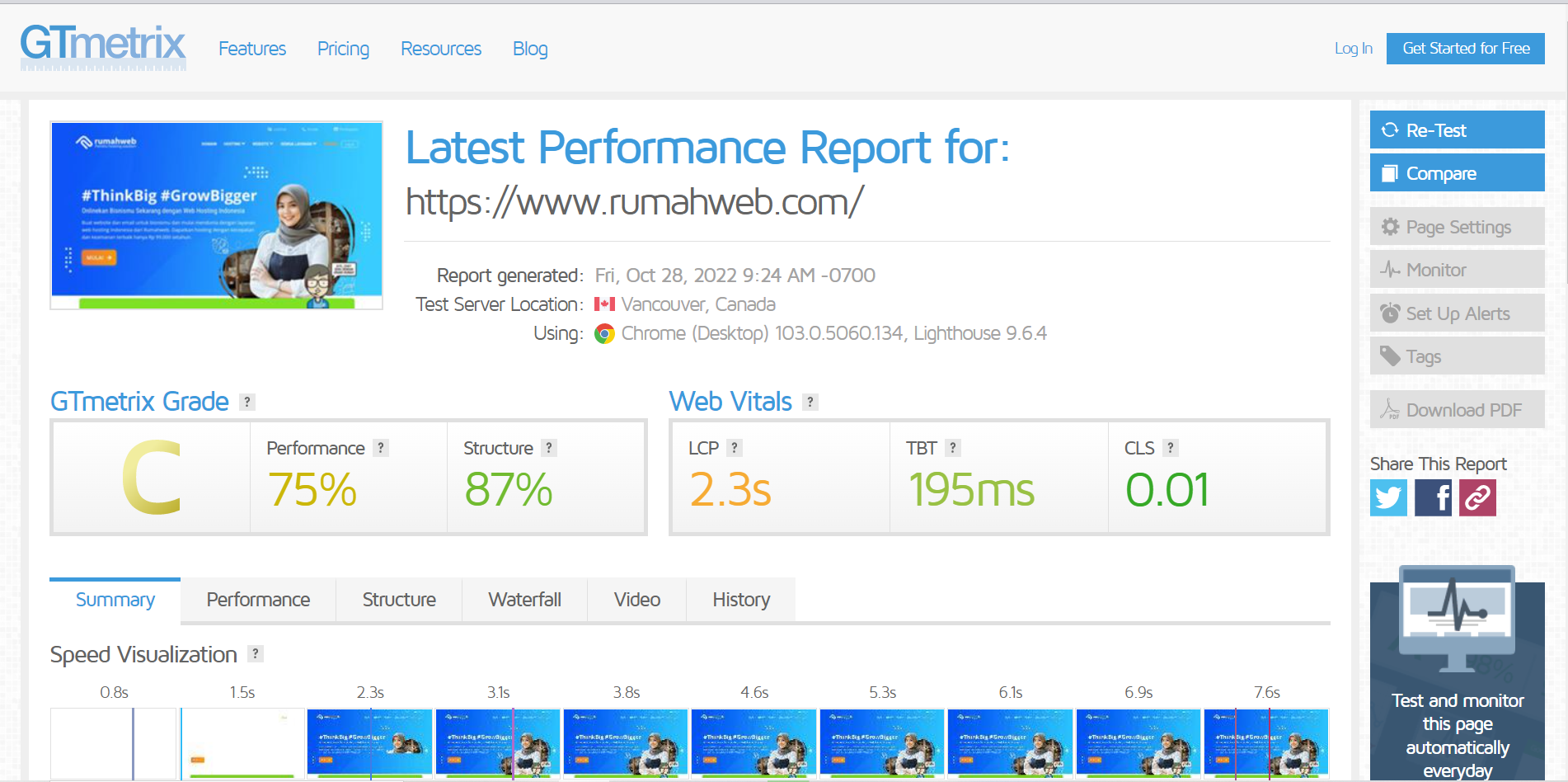The height and width of the screenshot is (782, 1568).
Task: Click Get Started for Free button
Action: (1466, 49)
